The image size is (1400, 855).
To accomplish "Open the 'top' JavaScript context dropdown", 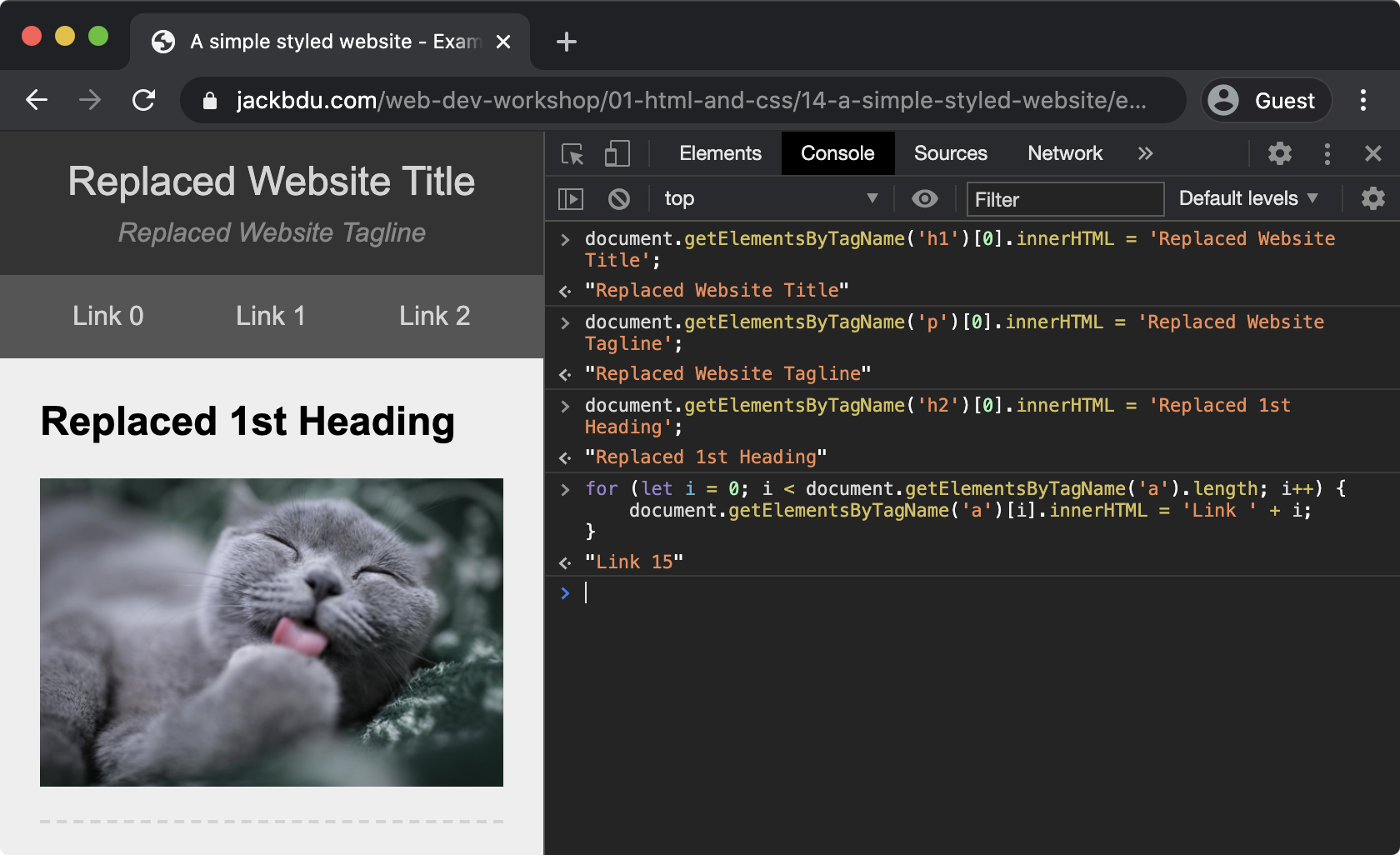I will pos(770,199).
